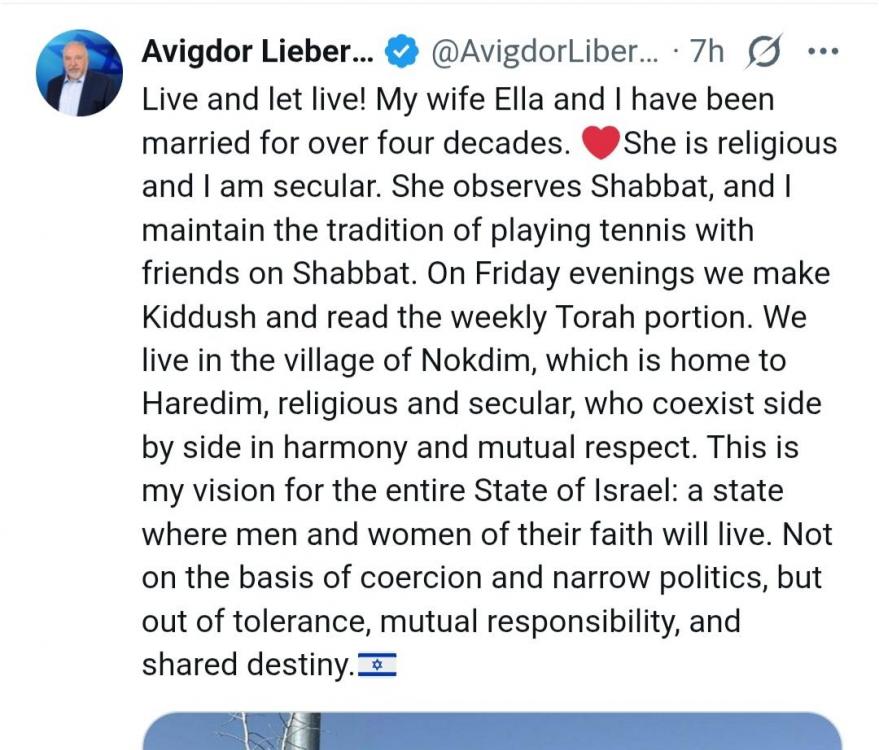Click the phrase 'Live and let live!'
The width and height of the screenshot is (879, 750).
pos(253,100)
